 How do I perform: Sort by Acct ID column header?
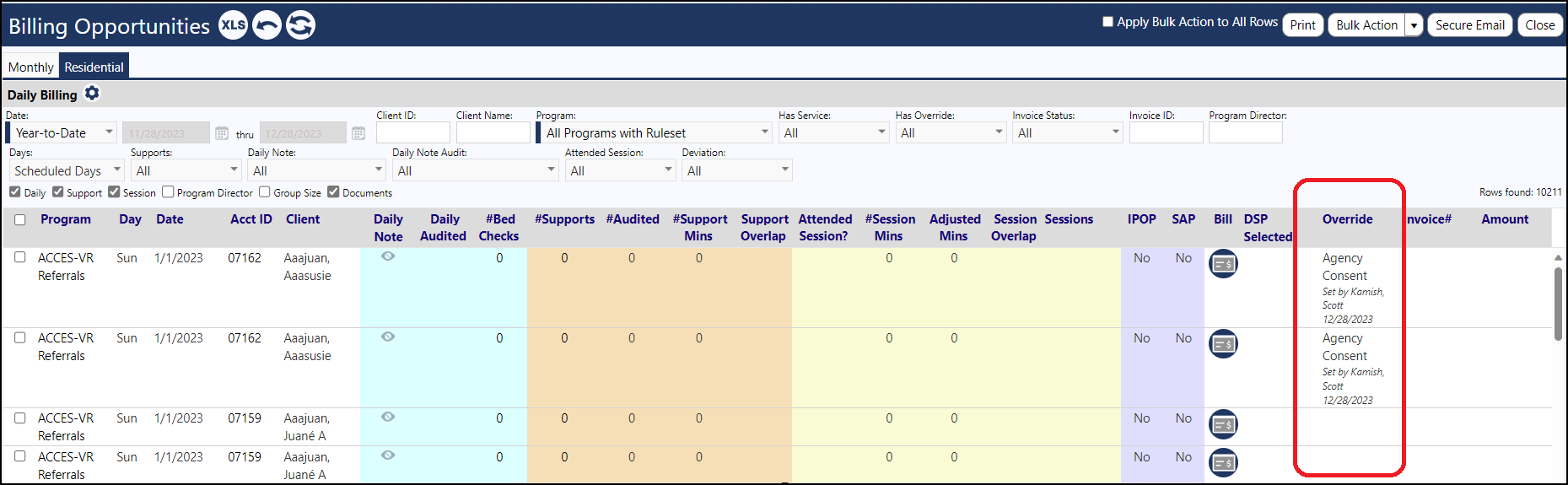pos(251,219)
